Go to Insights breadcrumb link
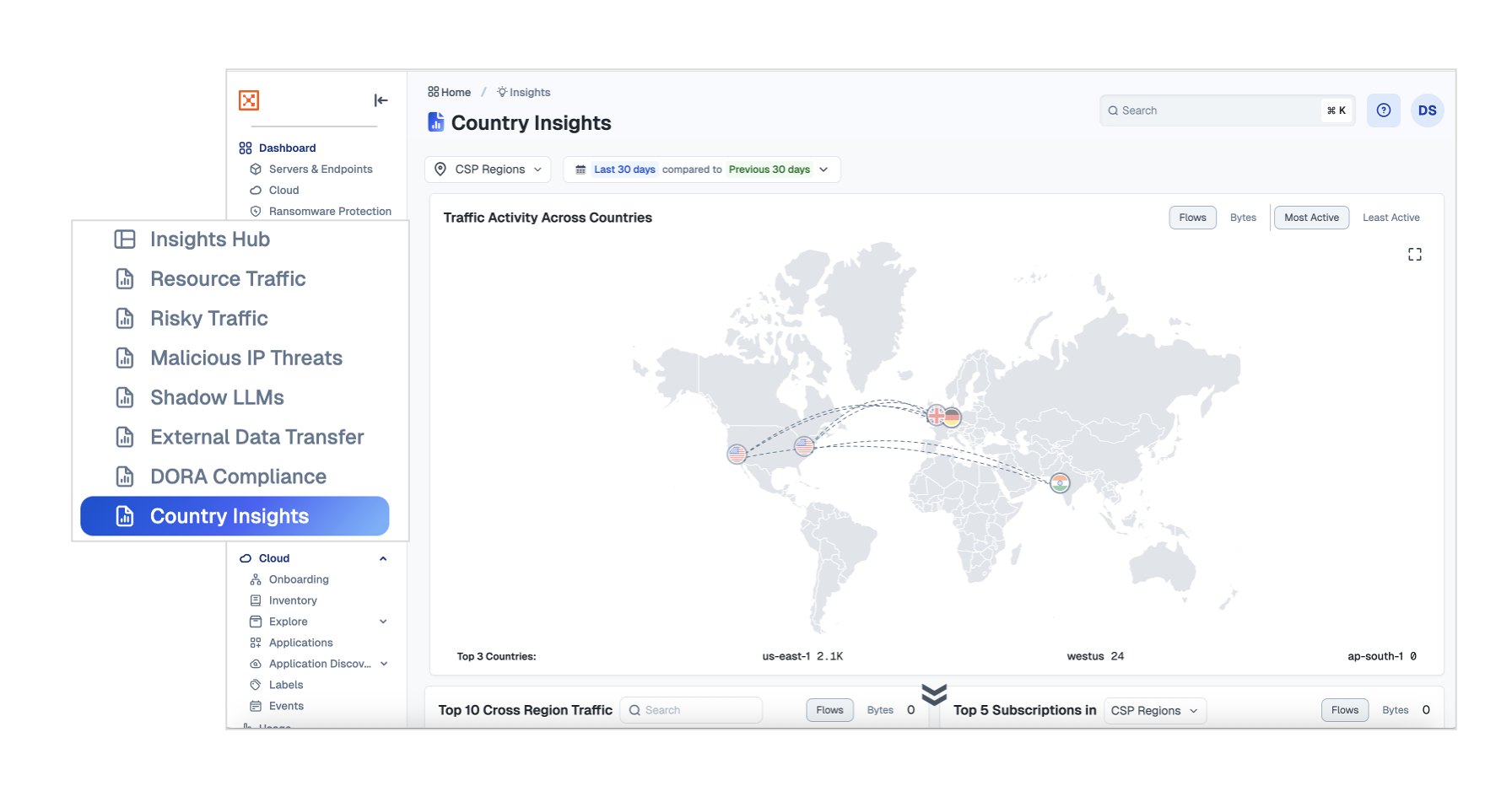1512x786 pixels. click(524, 93)
